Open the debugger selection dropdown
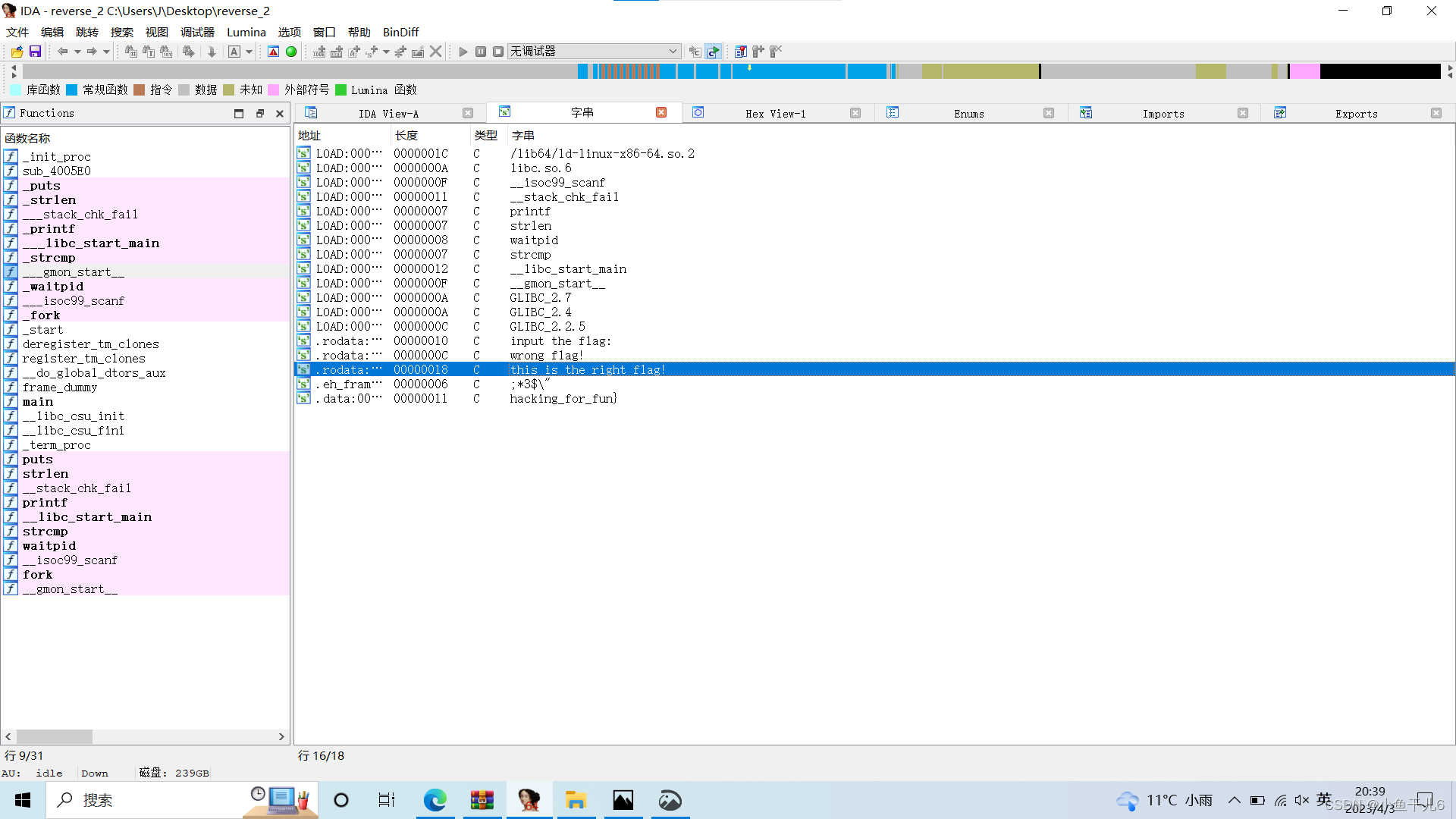 click(x=673, y=51)
